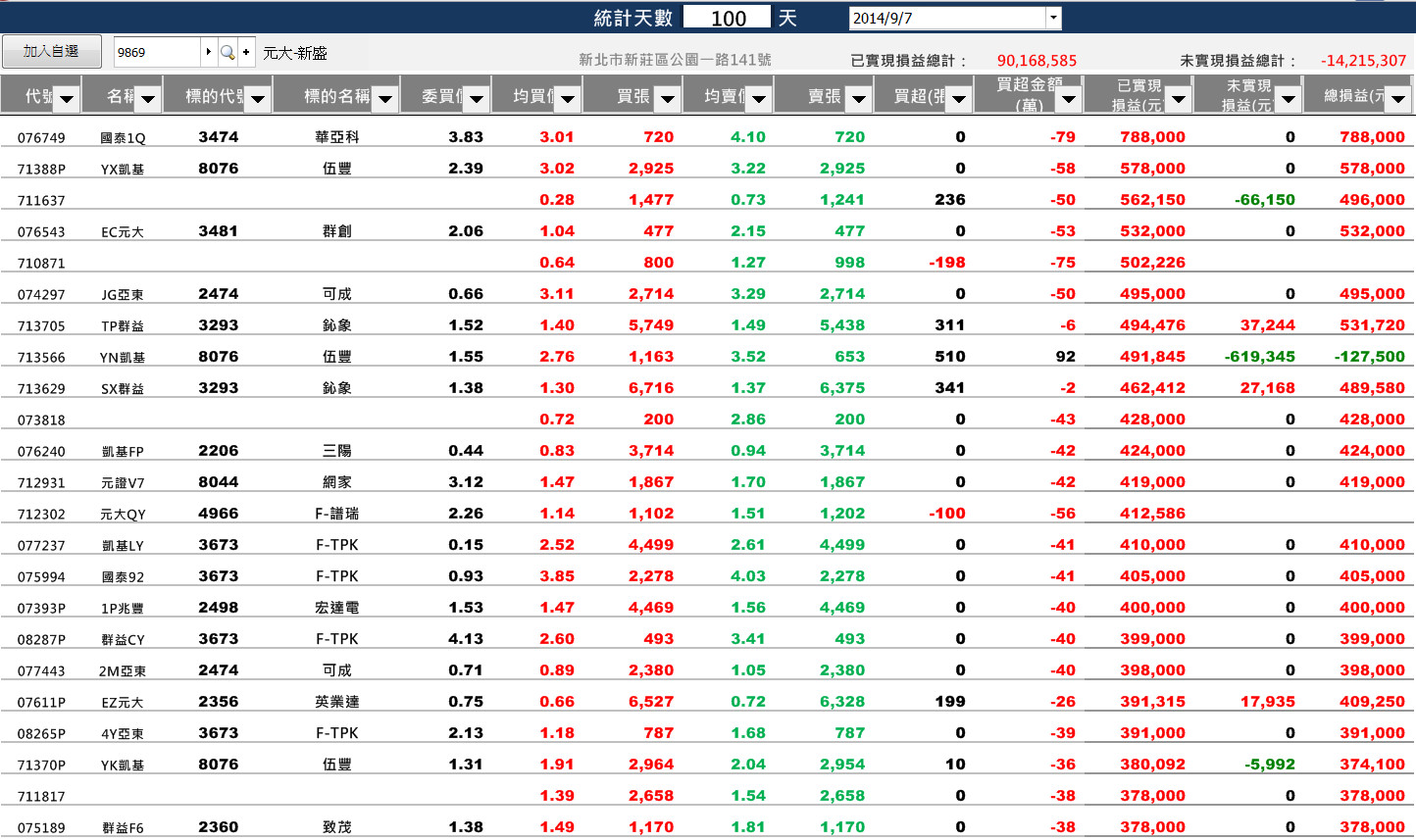Open the 總損益 column filter arrow

point(1398,98)
